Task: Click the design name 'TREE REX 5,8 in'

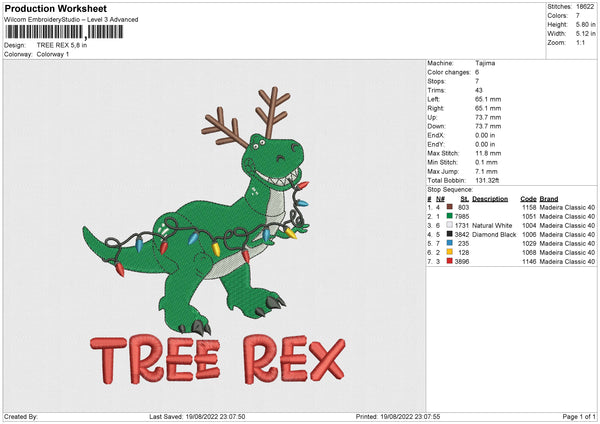Action: (62, 45)
